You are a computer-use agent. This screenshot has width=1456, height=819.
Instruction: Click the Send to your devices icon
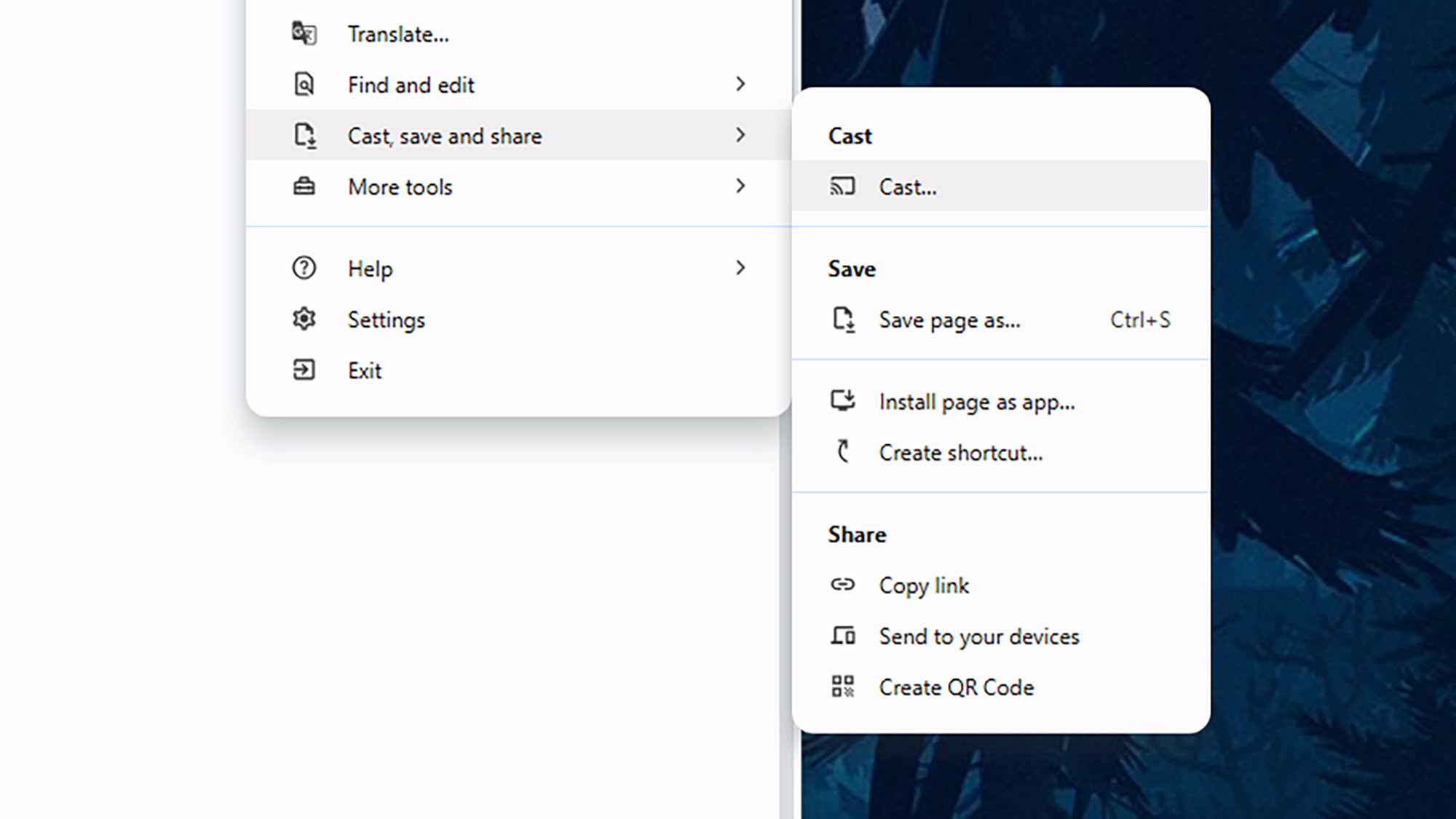tap(843, 636)
